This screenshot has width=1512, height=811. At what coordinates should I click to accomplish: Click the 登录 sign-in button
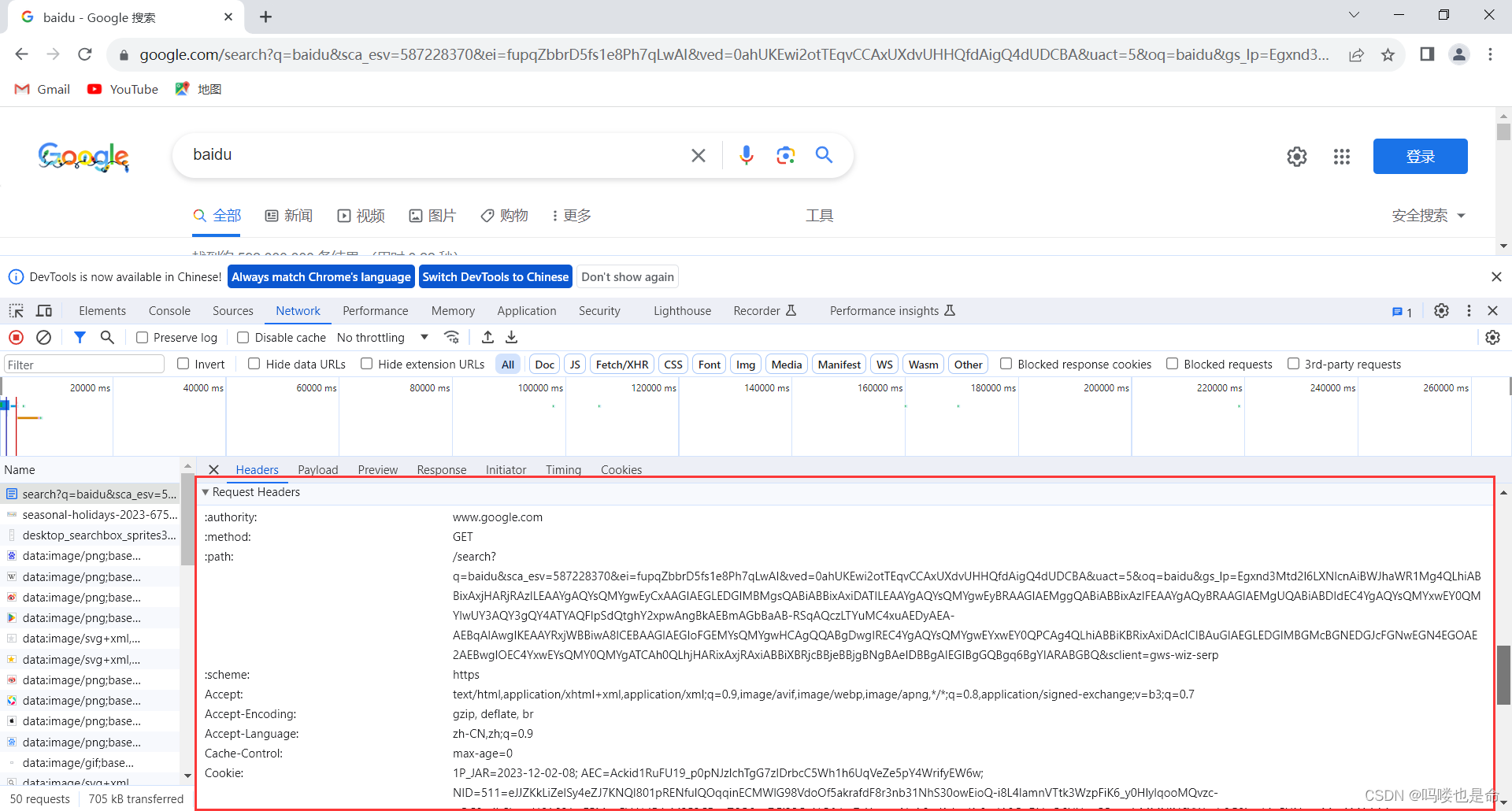point(1420,157)
